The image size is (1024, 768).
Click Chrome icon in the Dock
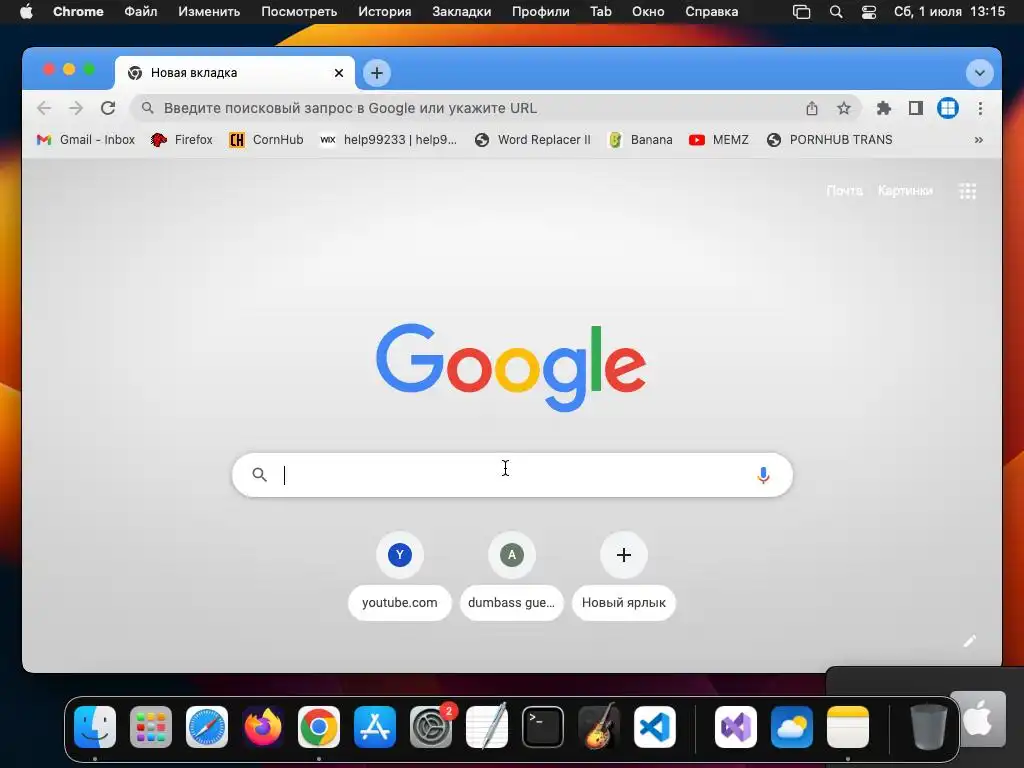(319, 727)
